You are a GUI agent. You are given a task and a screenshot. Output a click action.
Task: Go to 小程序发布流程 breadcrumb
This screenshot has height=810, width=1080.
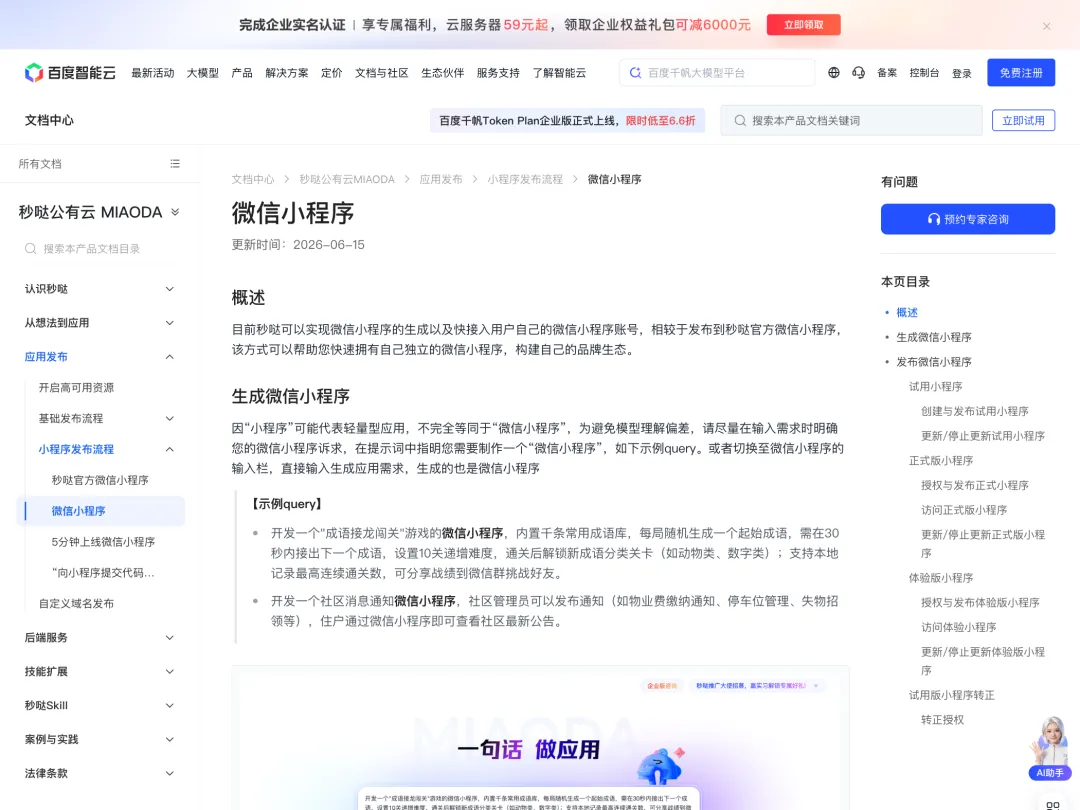525,179
